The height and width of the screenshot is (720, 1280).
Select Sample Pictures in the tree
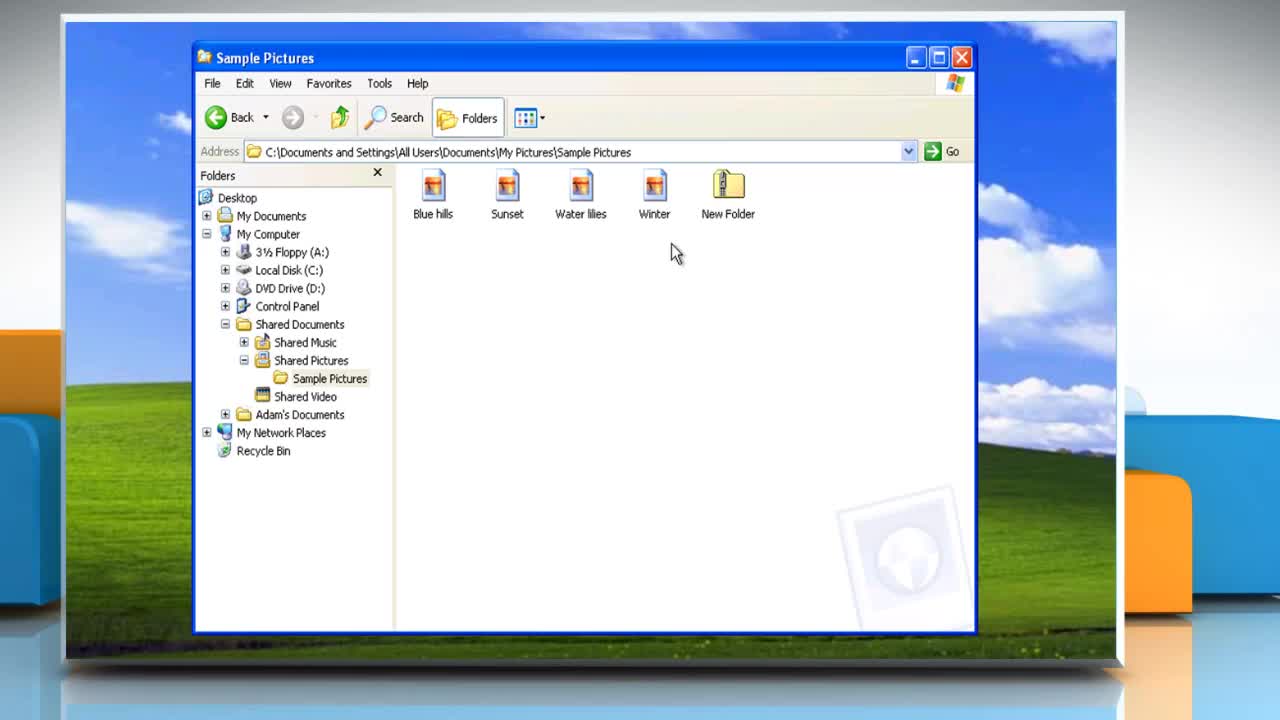point(330,378)
